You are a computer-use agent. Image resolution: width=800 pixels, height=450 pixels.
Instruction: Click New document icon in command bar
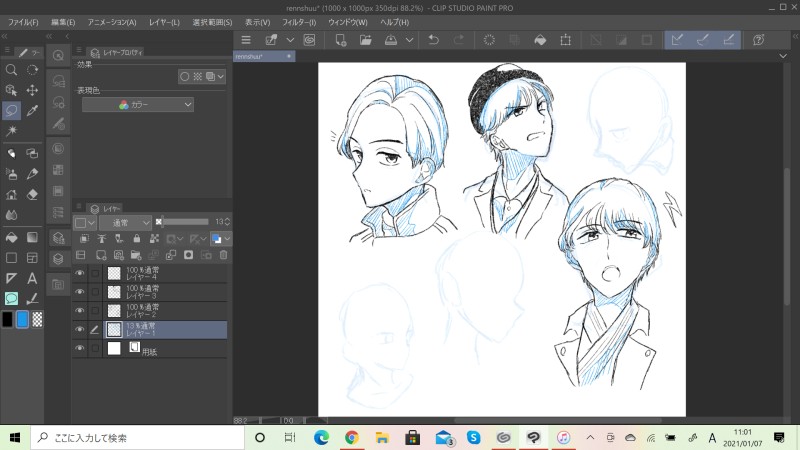coord(340,40)
